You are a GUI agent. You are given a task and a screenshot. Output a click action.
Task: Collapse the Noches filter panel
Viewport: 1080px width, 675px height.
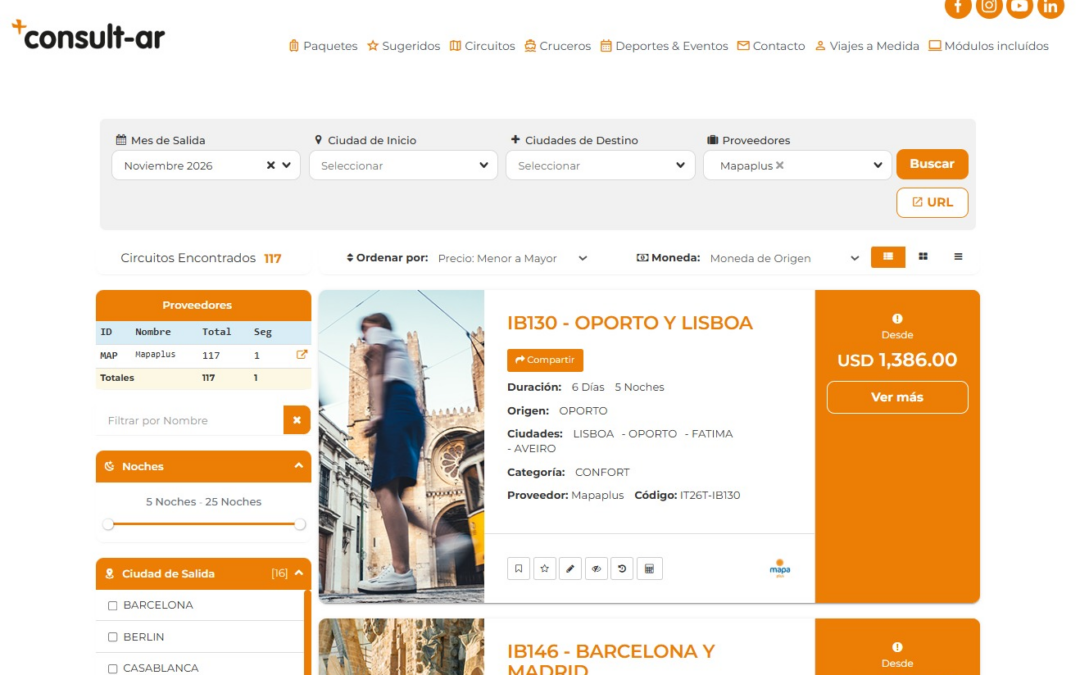click(298, 467)
